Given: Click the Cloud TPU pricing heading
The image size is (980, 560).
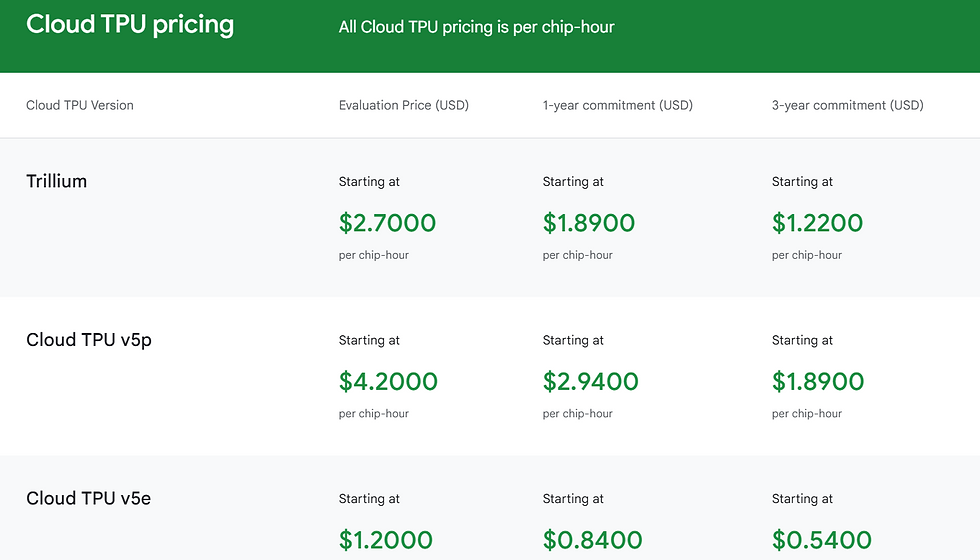Looking at the screenshot, I should tap(130, 26).
